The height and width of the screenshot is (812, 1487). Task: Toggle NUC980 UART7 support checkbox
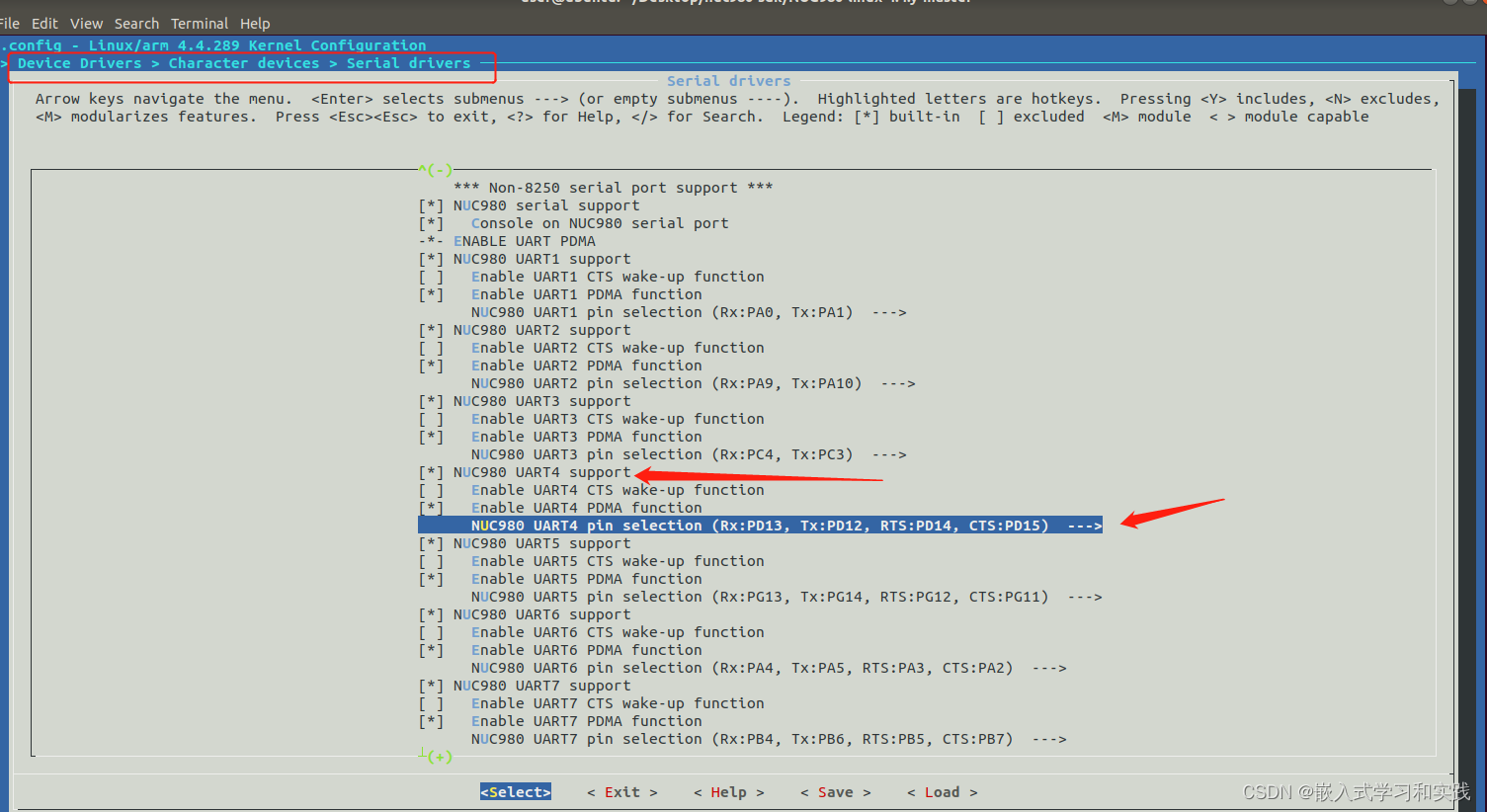(431, 686)
